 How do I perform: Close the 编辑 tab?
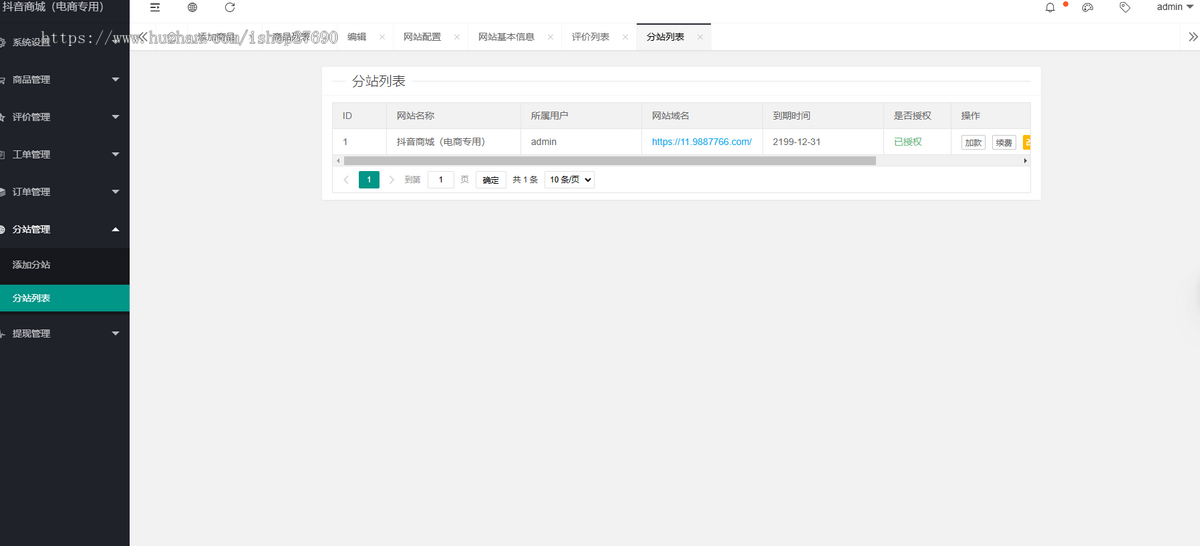pos(382,37)
